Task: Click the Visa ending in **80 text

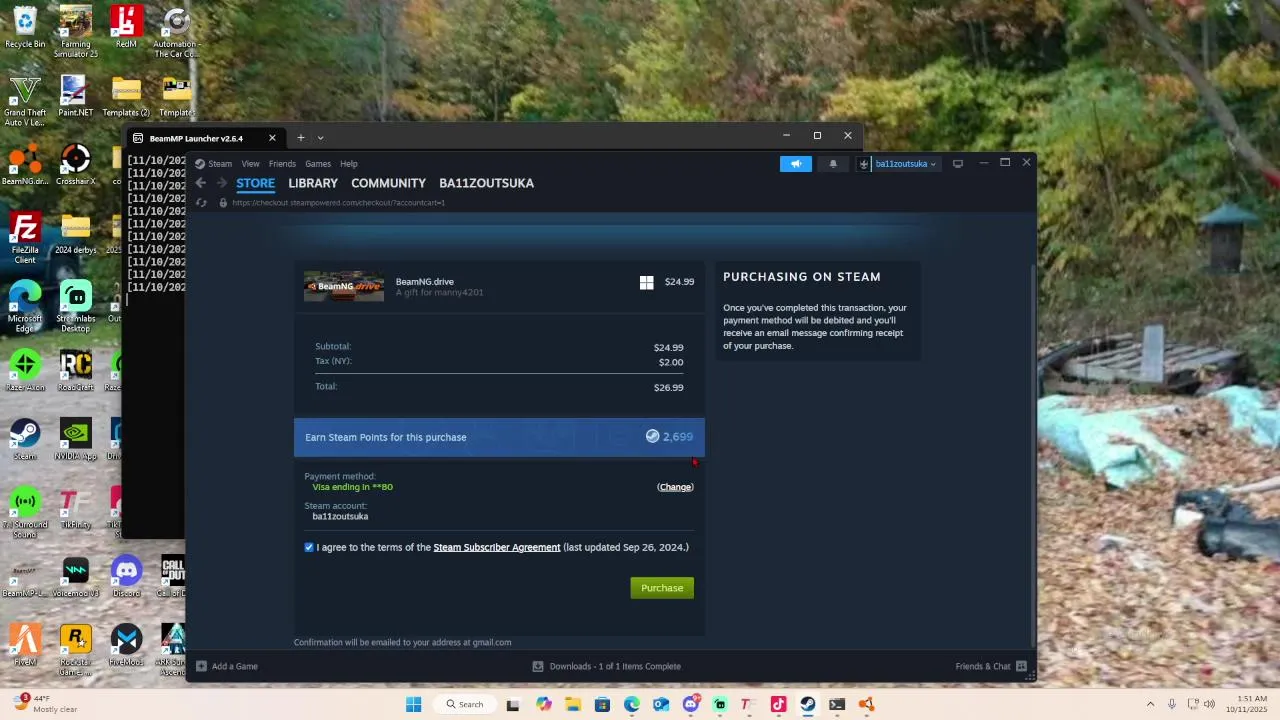Action: (x=352, y=487)
